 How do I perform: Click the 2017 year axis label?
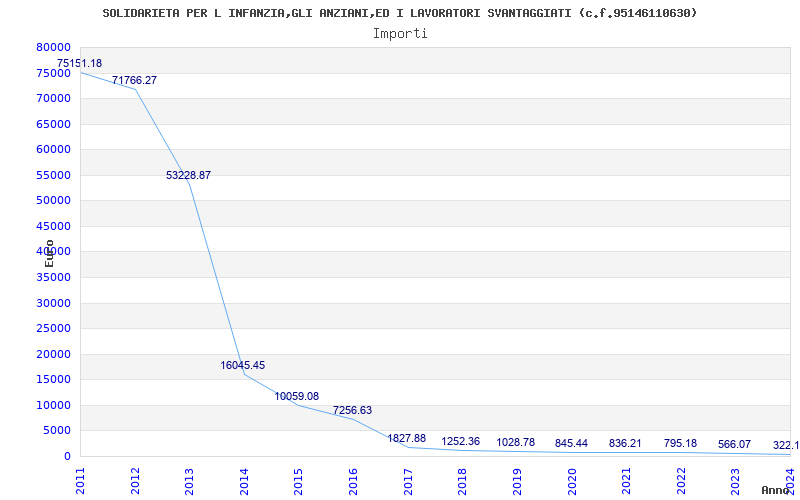pos(408,481)
